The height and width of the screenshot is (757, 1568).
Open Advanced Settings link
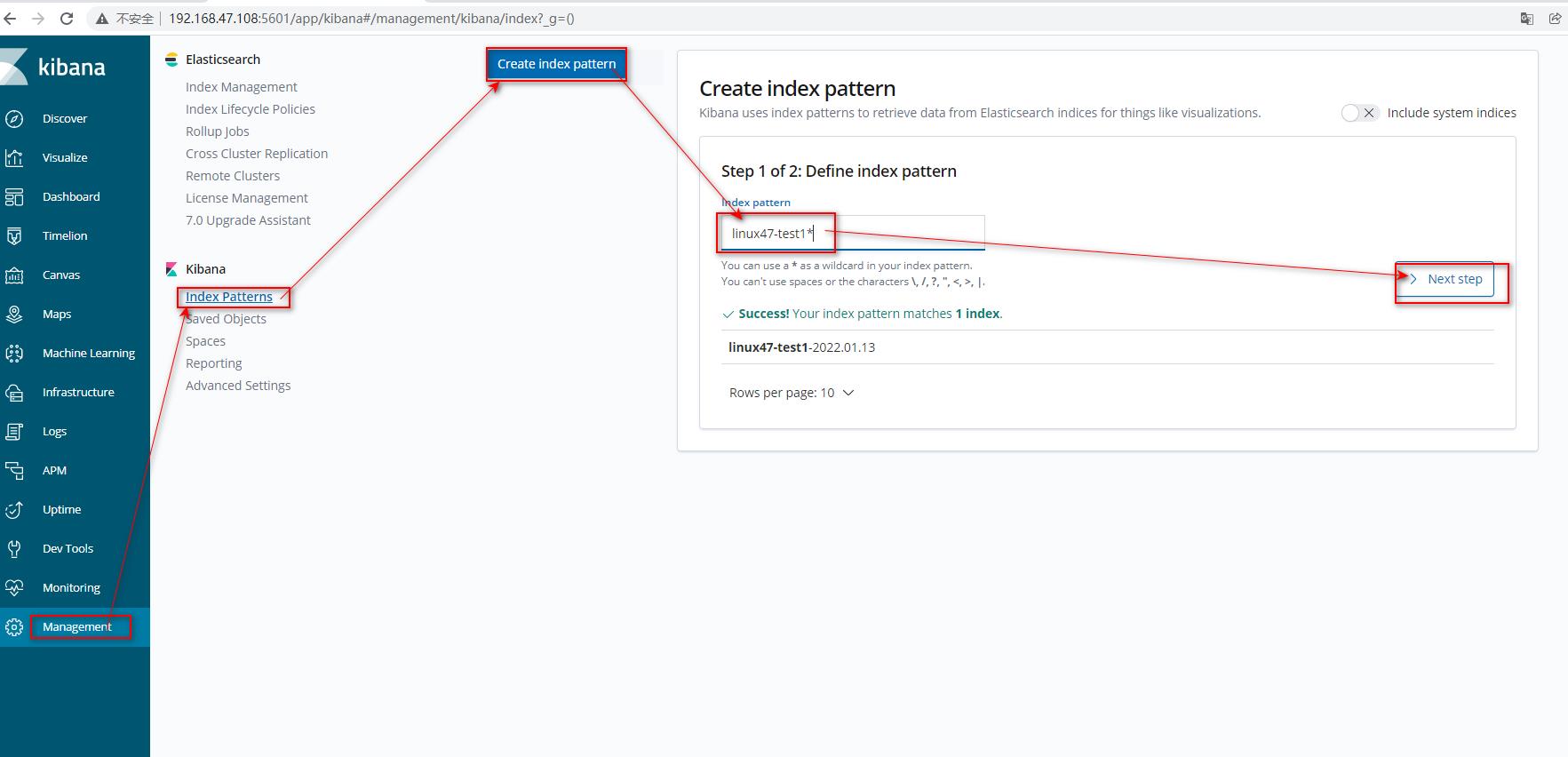point(238,386)
